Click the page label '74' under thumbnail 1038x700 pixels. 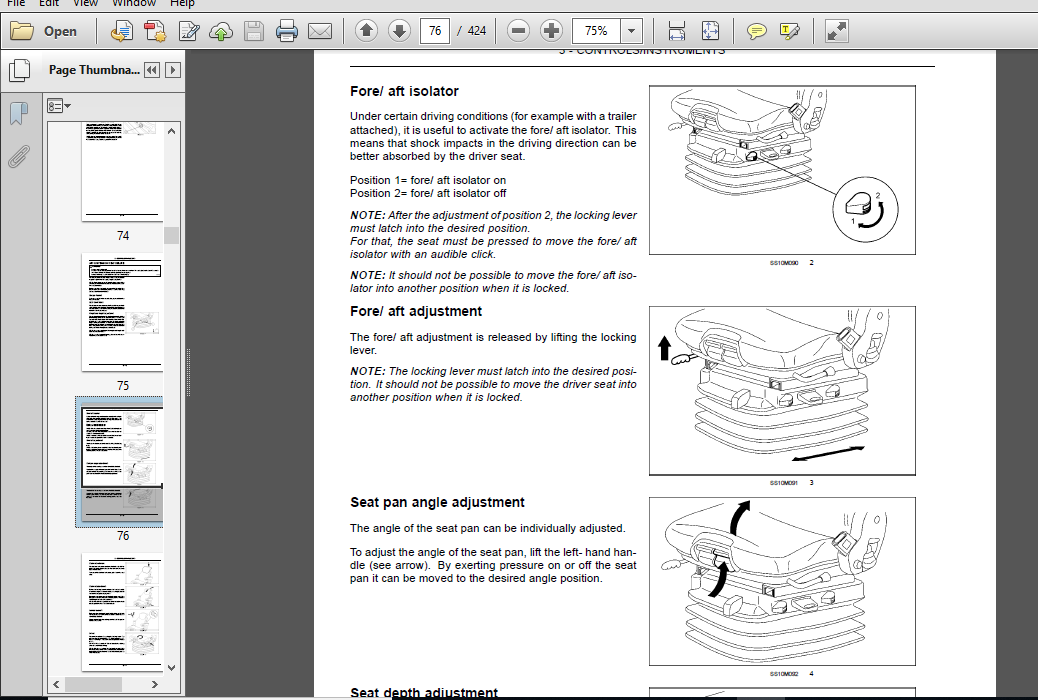pyautogui.click(x=123, y=236)
